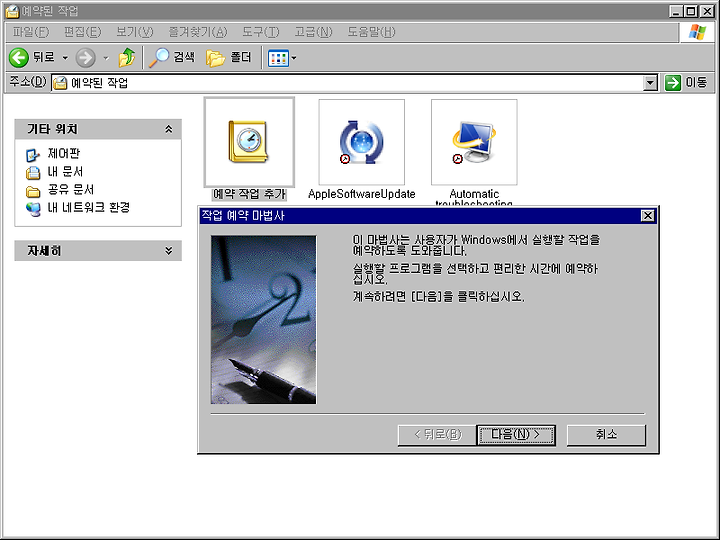Click the disabled Back (뒤로) wizard button
Image resolution: width=720 pixels, height=540 pixels.
pyautogui.click(x=437, y=434)
